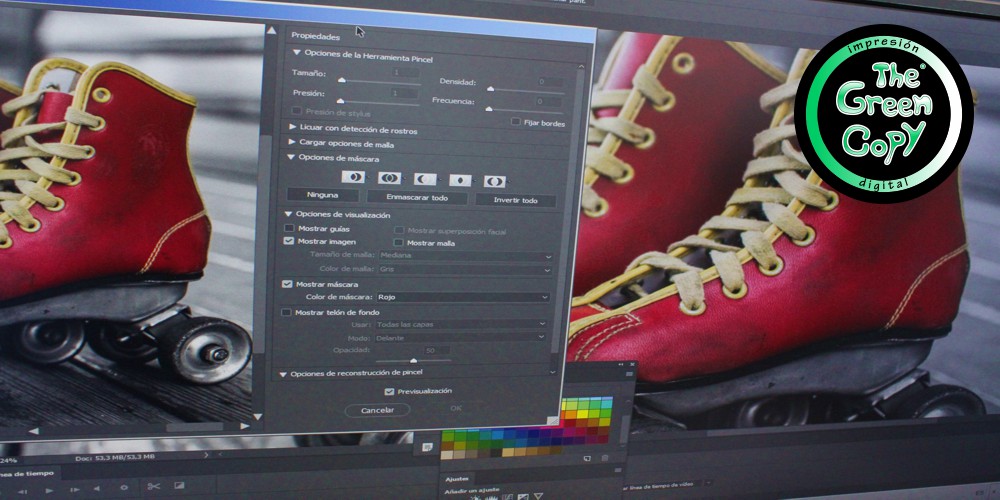Expand the Cargar opciones de malla section

292,143
